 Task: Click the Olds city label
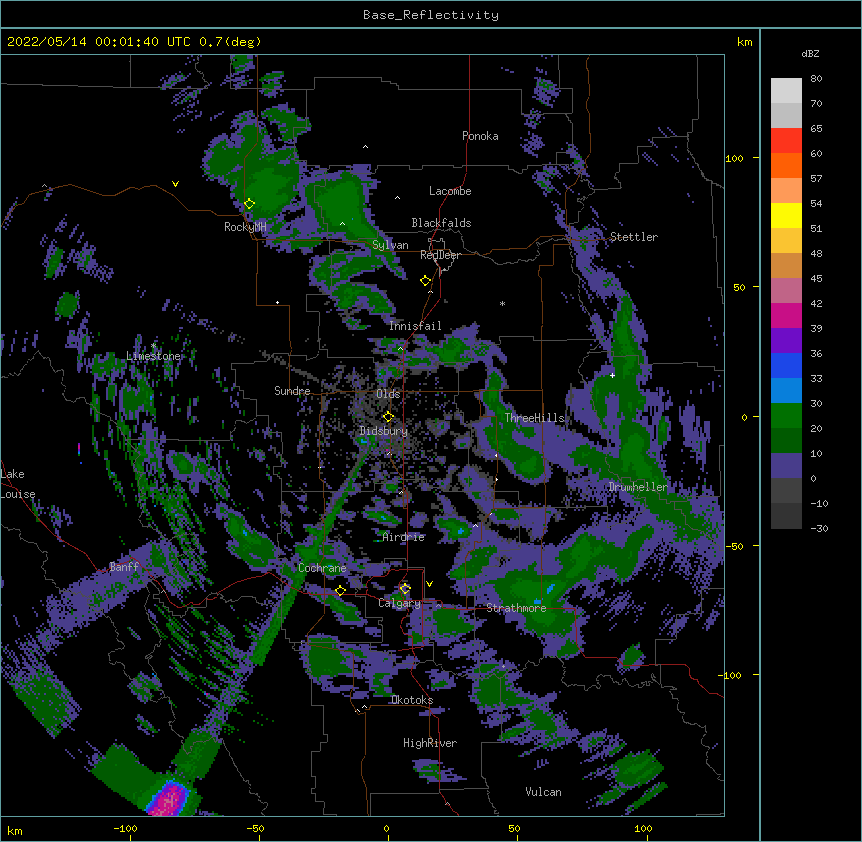point(388,394)
